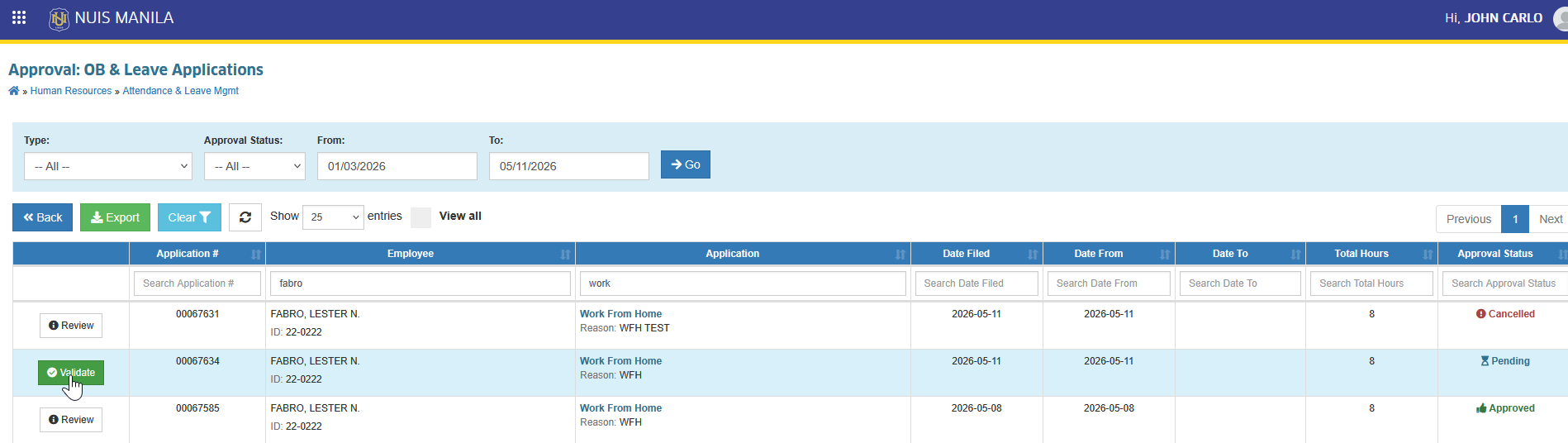Viewport: 1568px width, 443px height.
Task: Open the apps grid menu icon
Action: coord(19,17)
